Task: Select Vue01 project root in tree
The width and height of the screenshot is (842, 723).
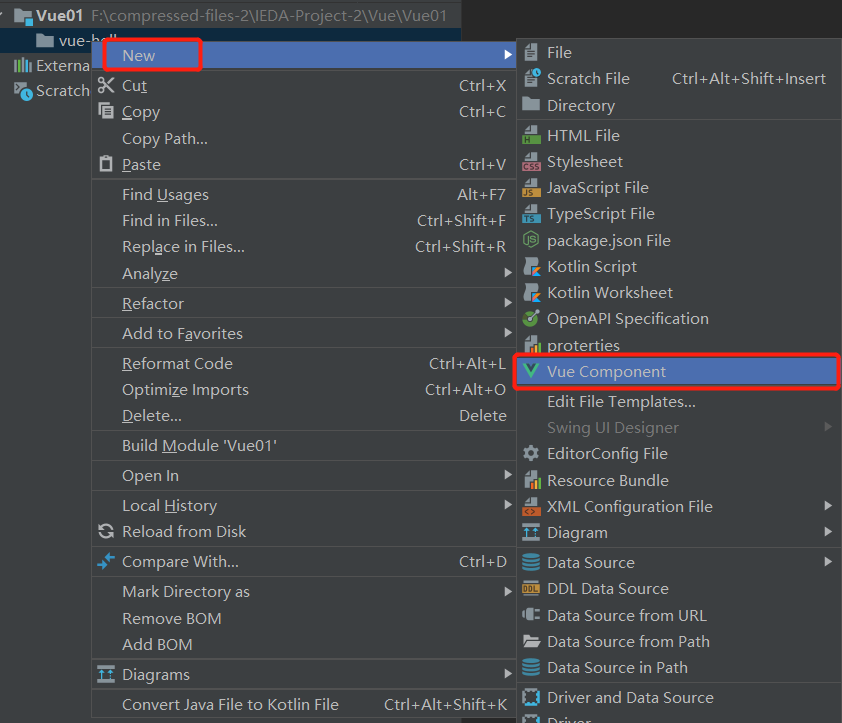Action: point(60,16)
